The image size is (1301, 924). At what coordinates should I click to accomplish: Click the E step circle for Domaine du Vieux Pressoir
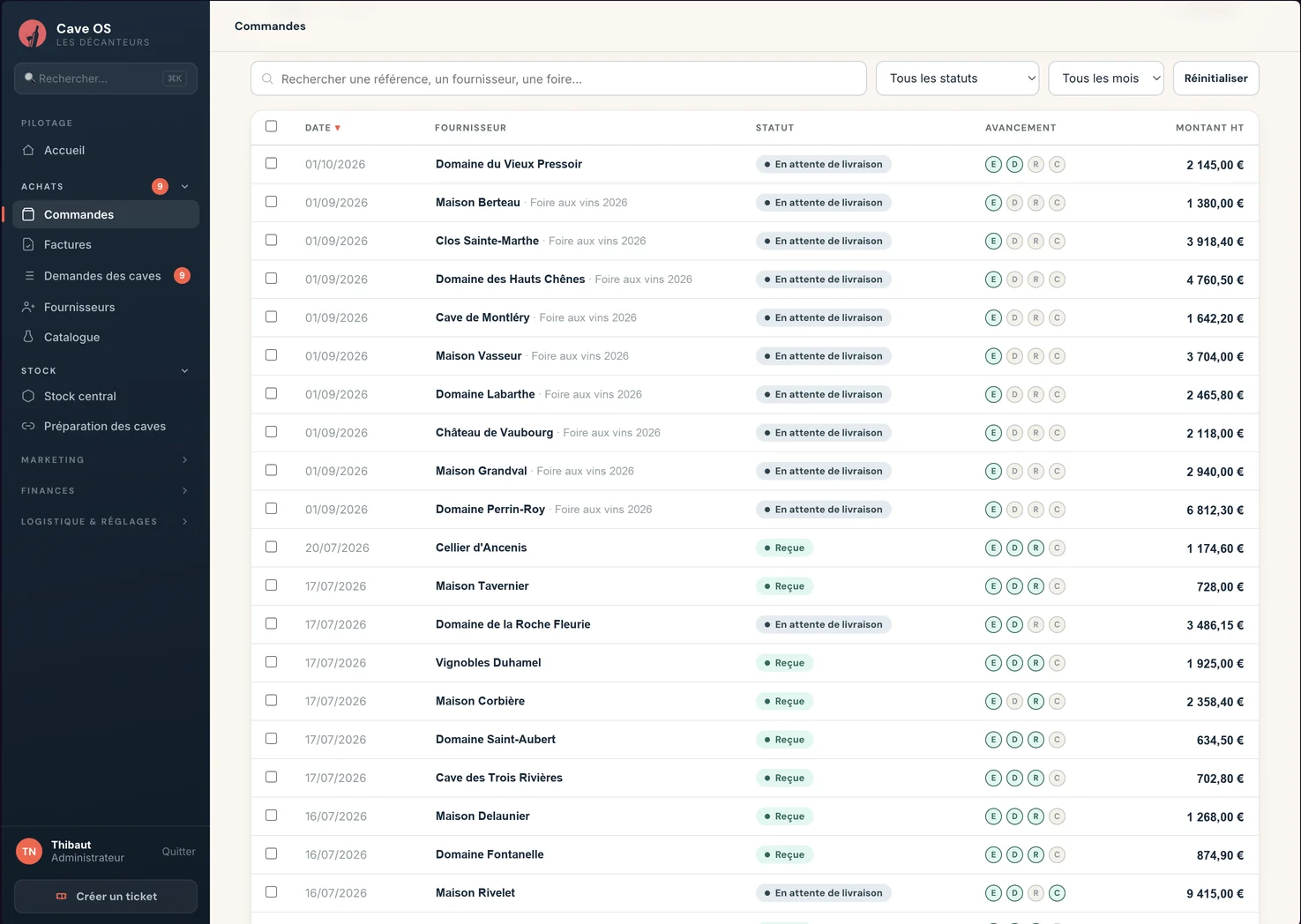click(x=993, y=164)
